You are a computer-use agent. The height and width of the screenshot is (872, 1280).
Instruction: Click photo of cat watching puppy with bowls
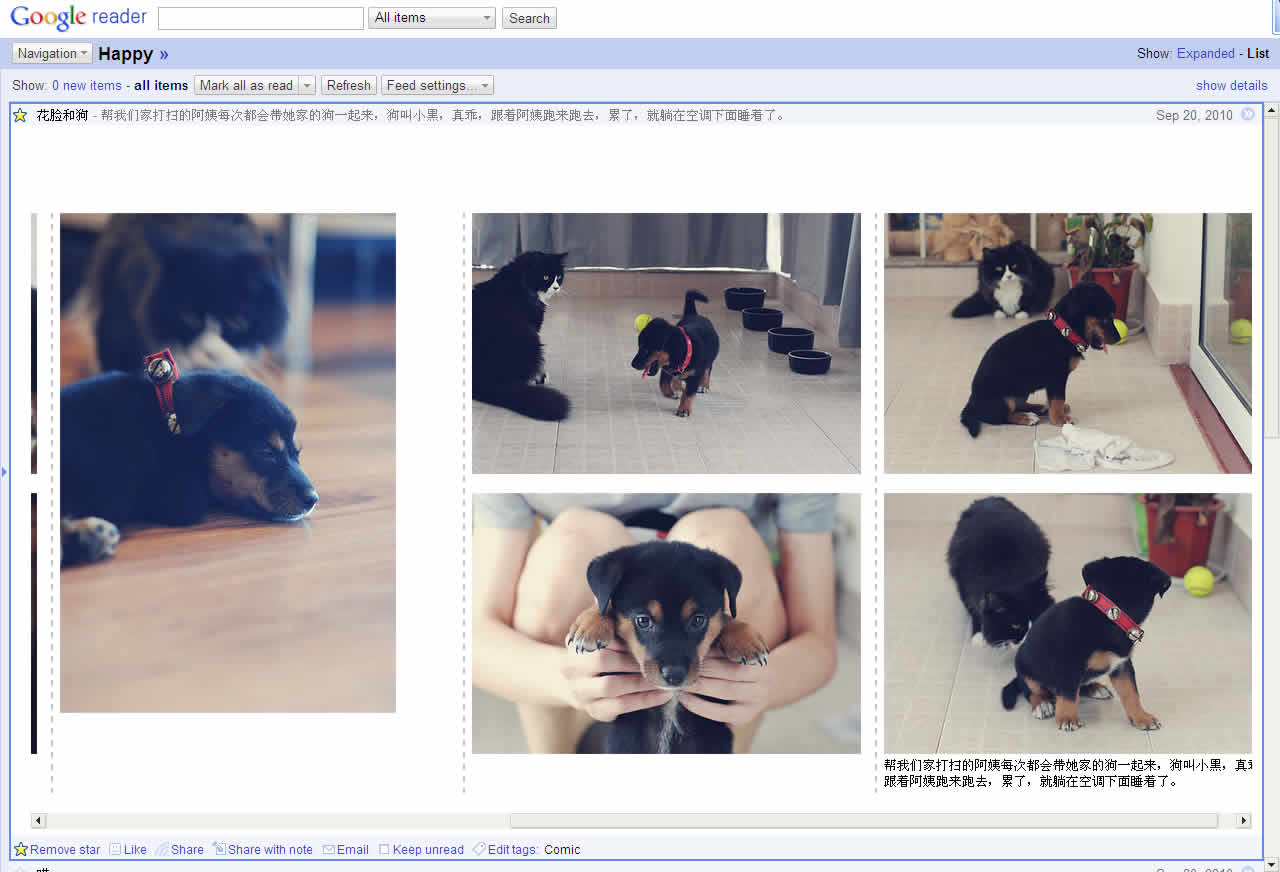coord(666,343)
